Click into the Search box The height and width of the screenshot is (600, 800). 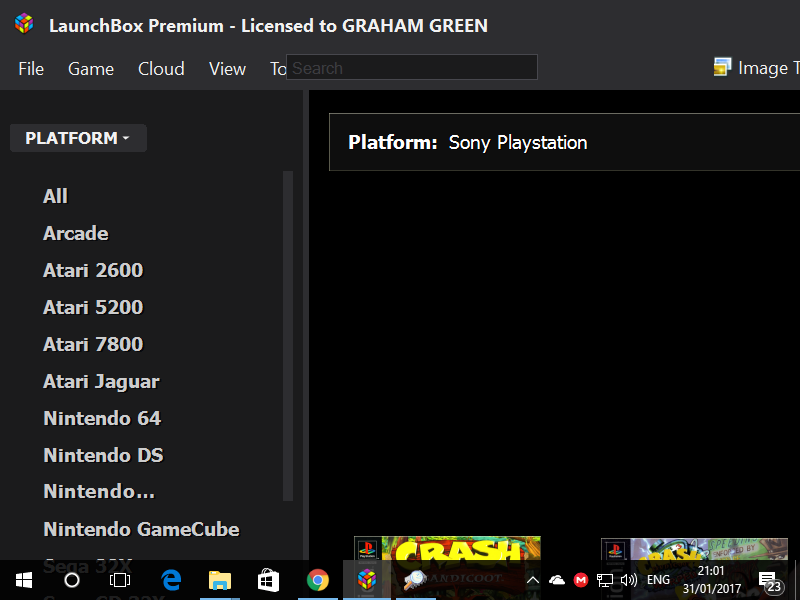click(412, 67)
